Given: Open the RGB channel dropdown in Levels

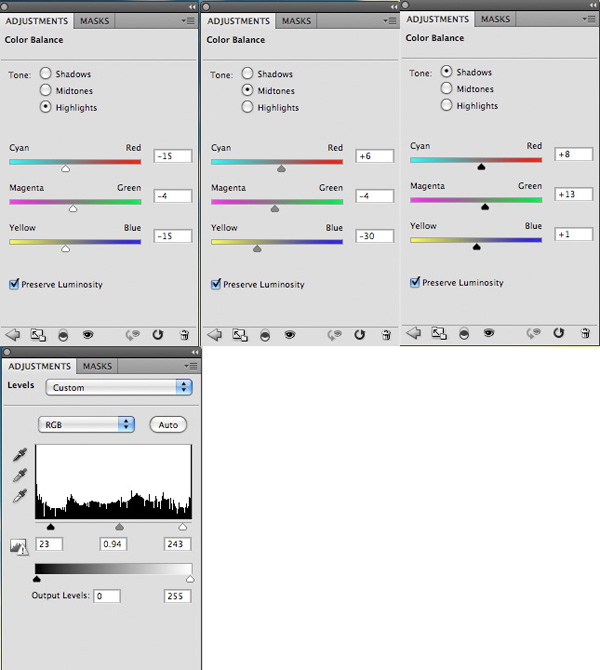Looking at the screenshot, I should [x=86, y=425].
